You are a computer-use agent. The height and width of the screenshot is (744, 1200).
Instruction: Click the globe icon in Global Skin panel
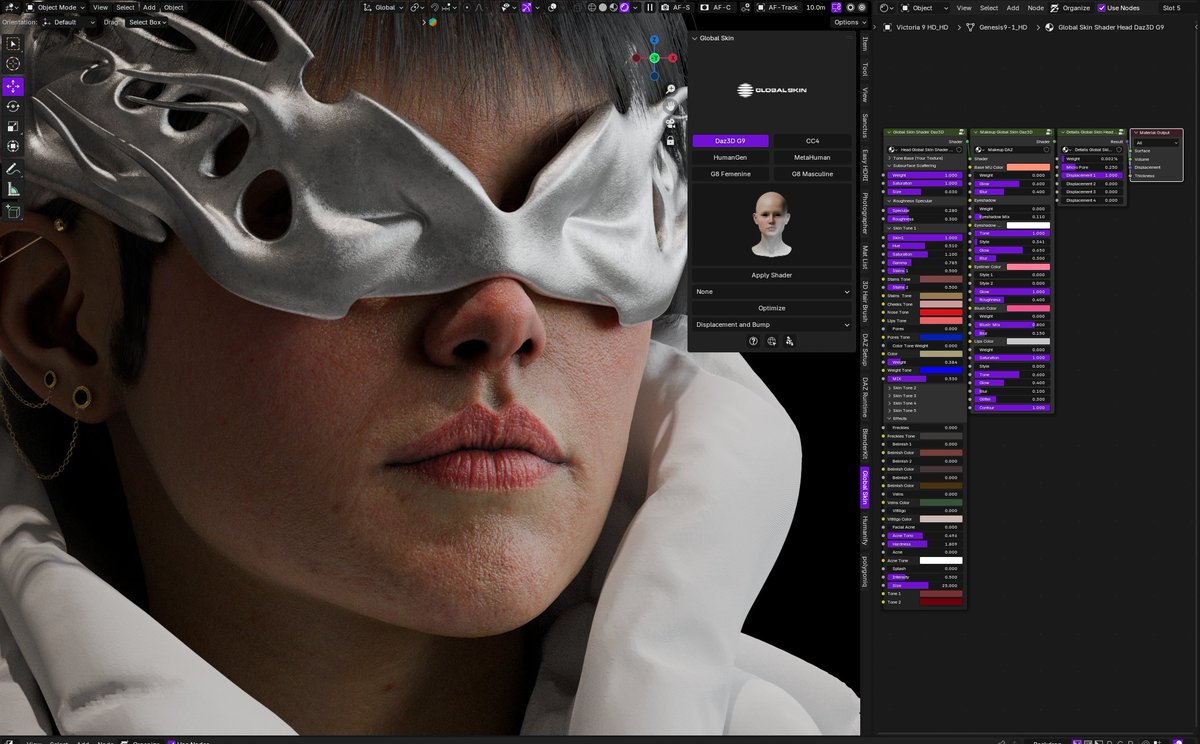click(772, 341)
